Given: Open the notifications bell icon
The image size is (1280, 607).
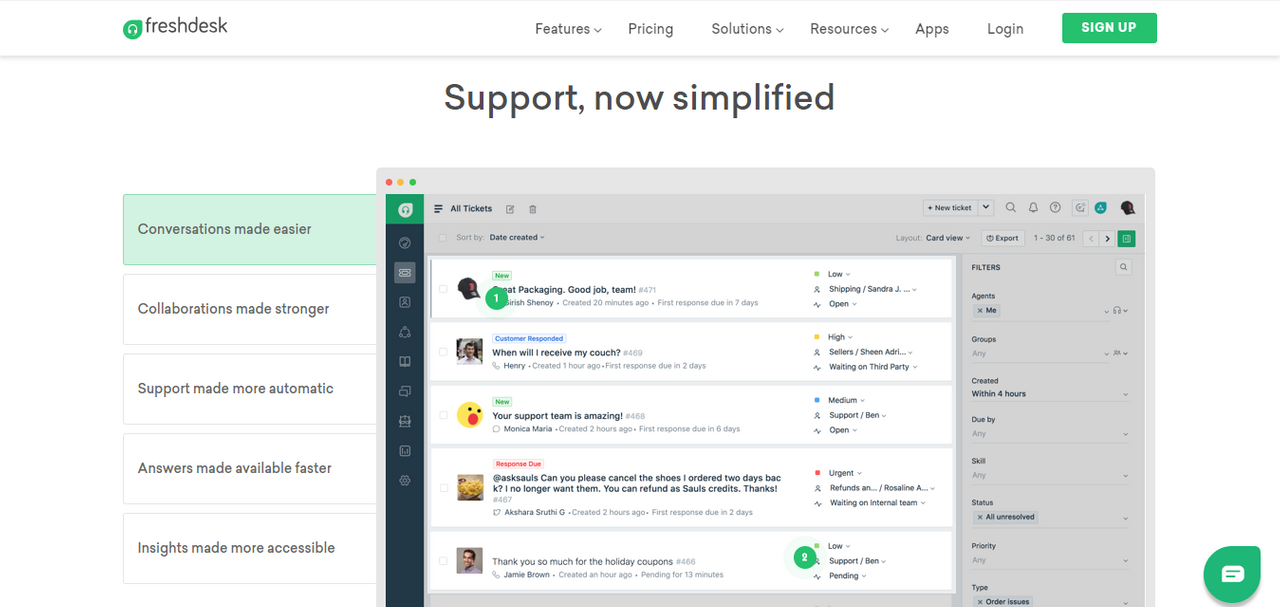Looking at the screenshot, I should pos(1034,208).
